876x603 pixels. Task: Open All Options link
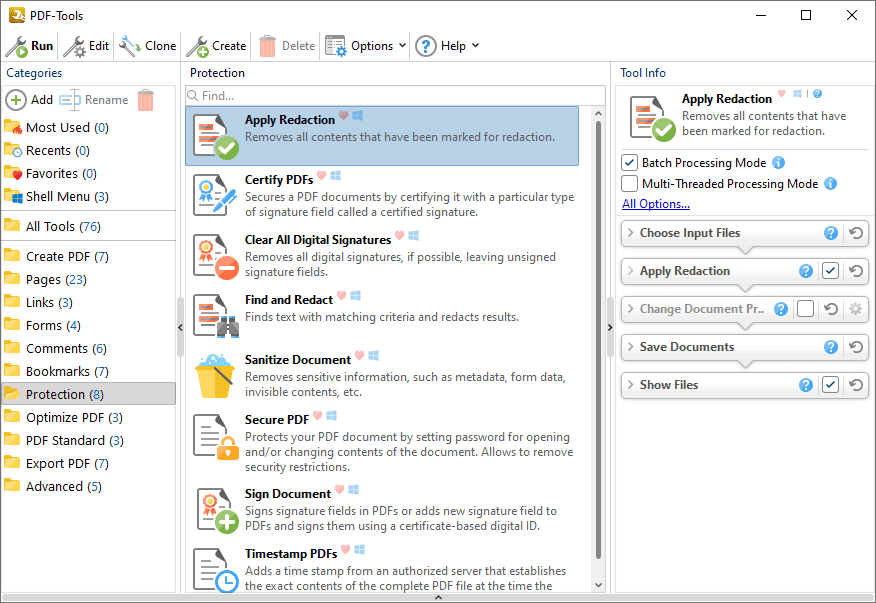656,204
